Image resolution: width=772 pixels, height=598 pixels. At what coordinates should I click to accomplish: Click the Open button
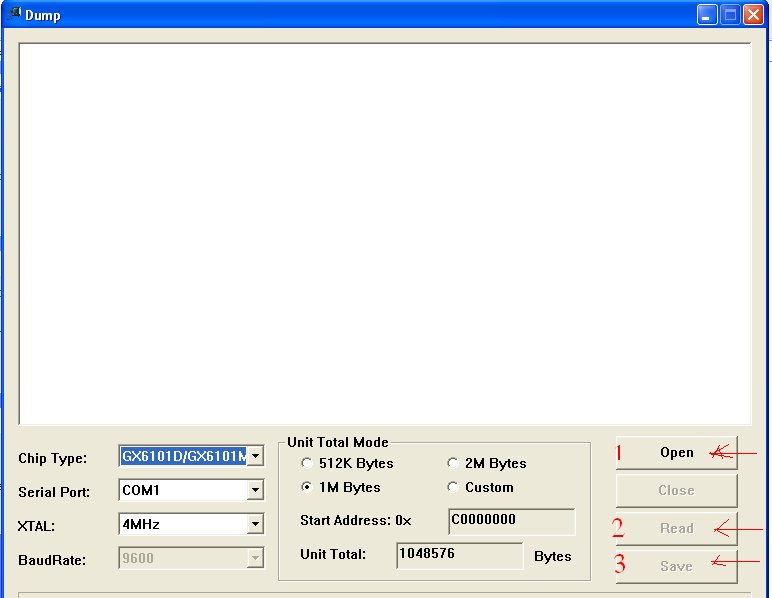676,453
